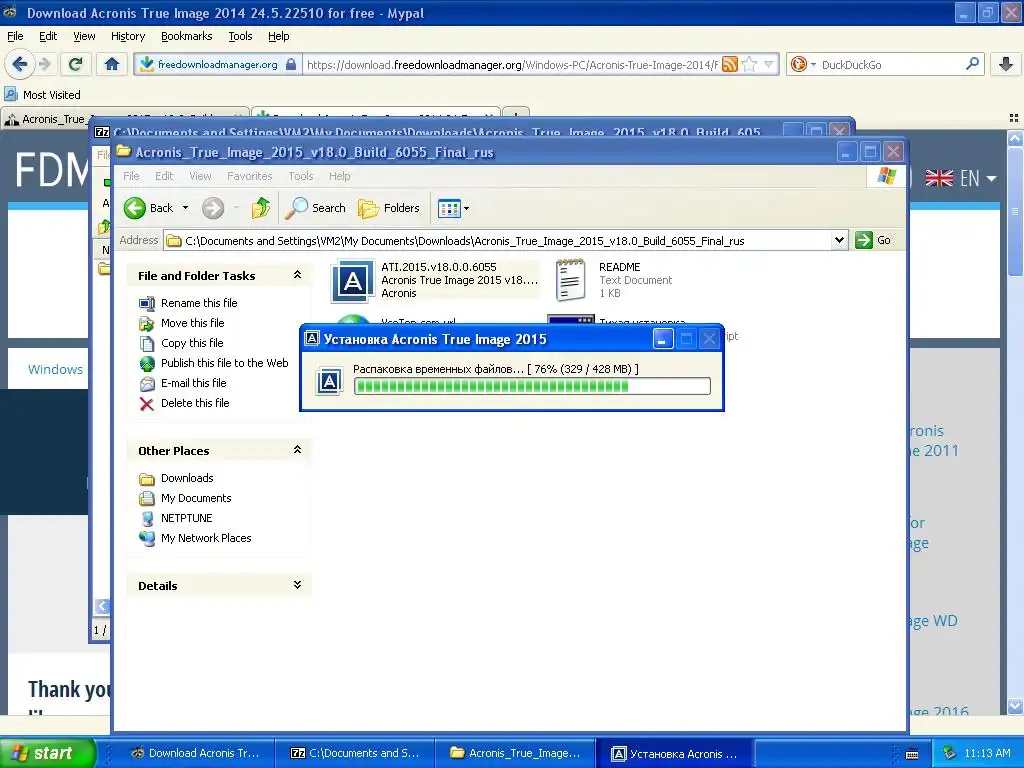The height and width of the screenshot is (768, 1024).
Task: Click Explorer Back button
Action: click(x=150, y=208)
